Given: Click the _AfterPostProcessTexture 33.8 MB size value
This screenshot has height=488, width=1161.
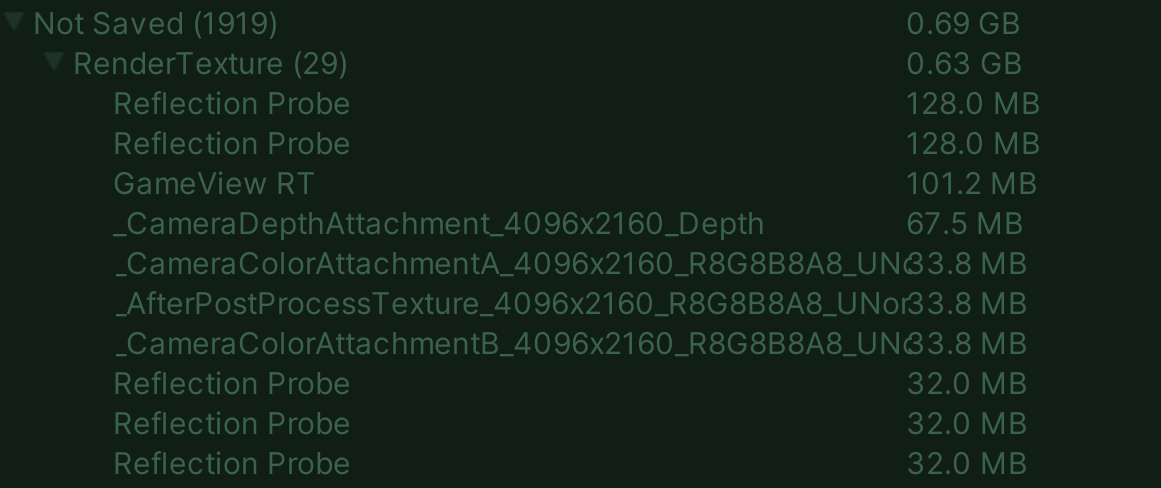Looking at the screenshot, I should pos(970,304).
